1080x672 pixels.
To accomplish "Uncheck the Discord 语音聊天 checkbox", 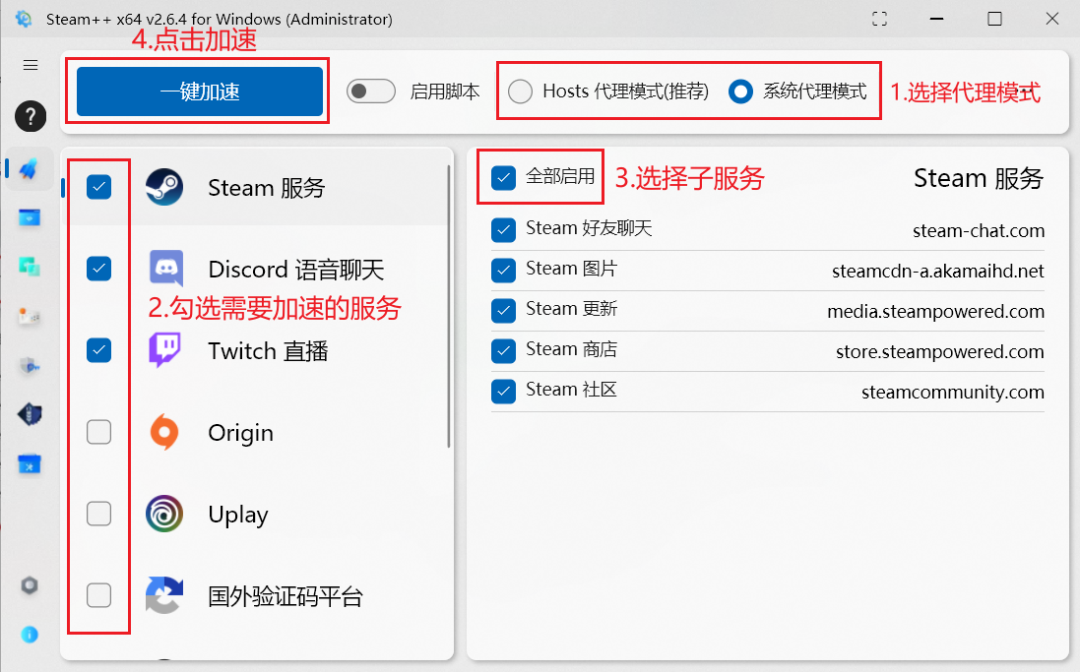I will [99, 269].
